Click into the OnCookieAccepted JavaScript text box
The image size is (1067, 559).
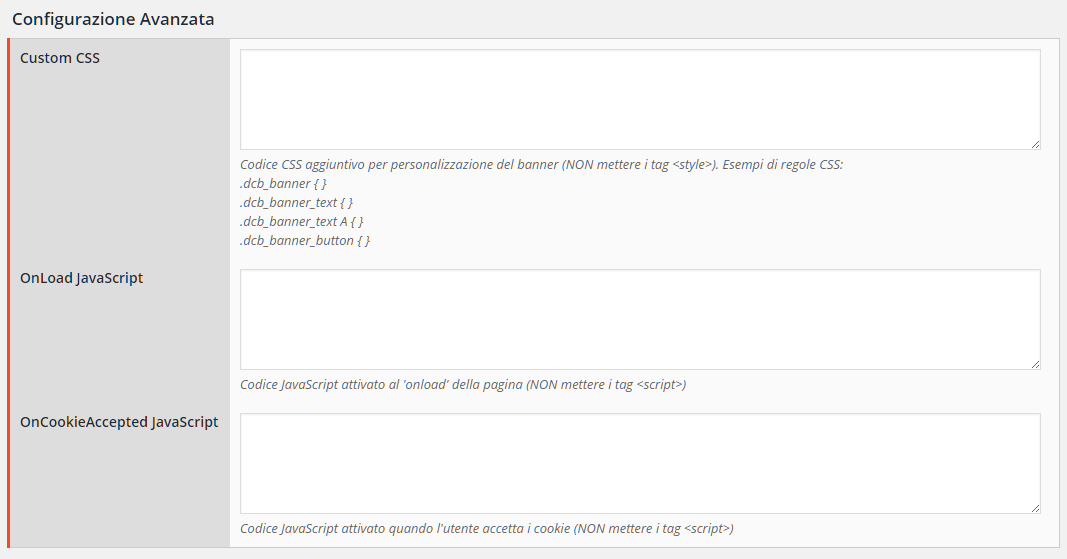[640, 463]
